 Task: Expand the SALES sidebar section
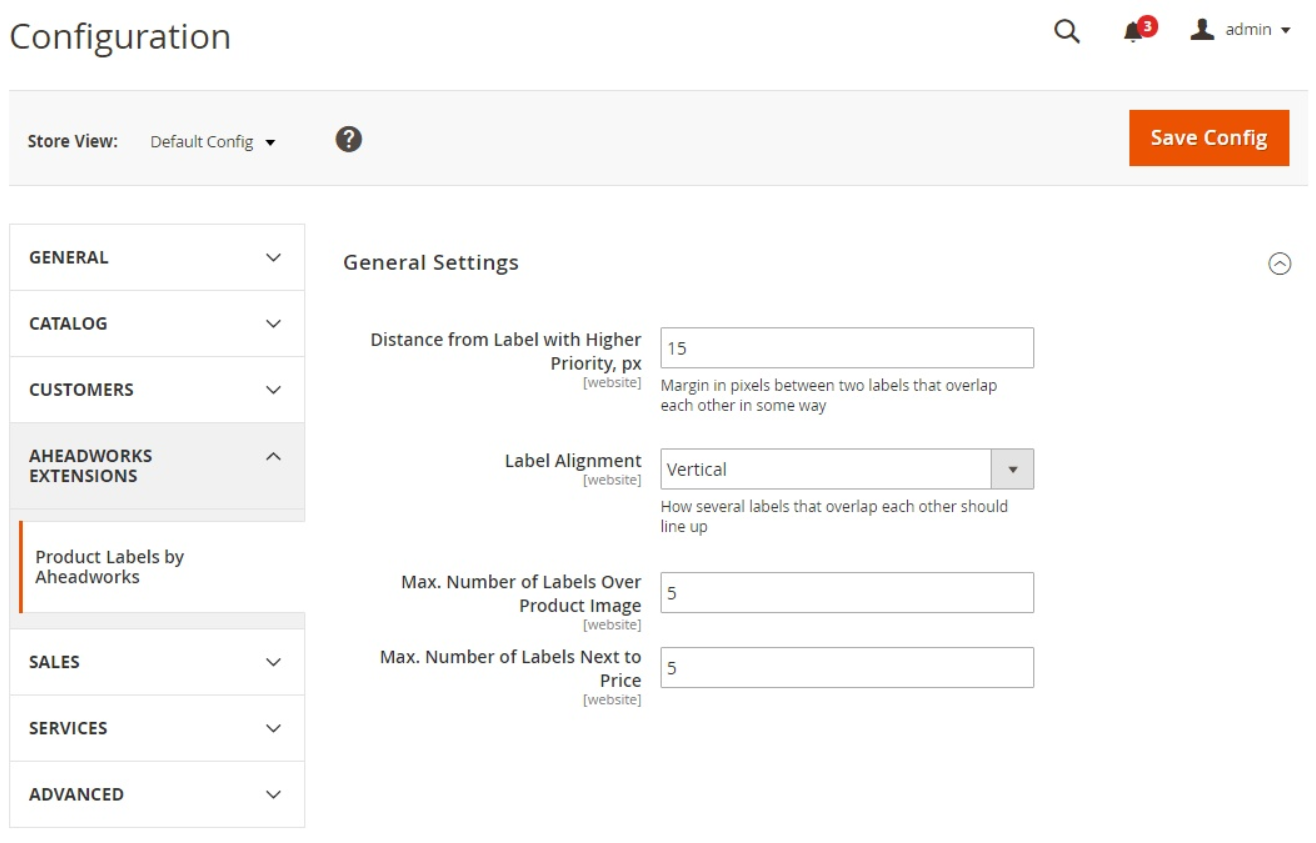coord(157,662)
